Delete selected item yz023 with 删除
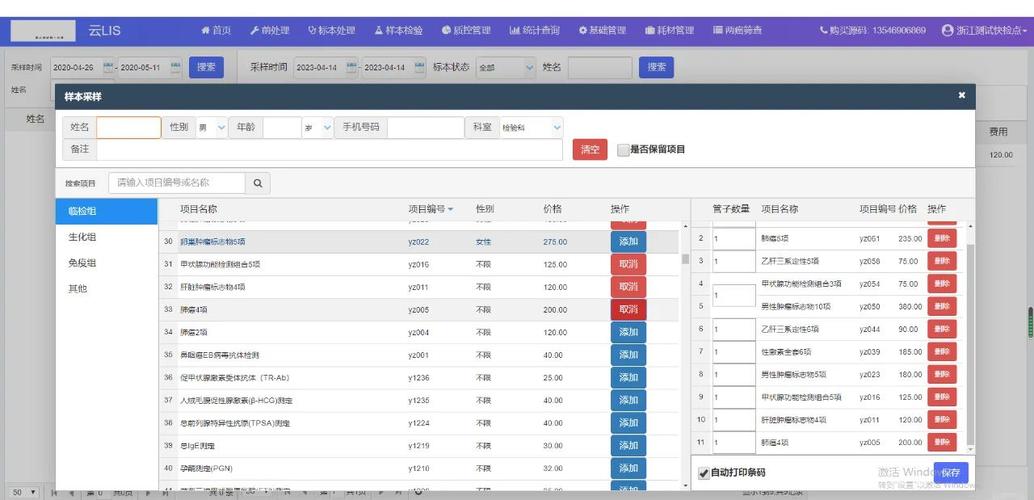This screenshot has width=1034, height=500. [942, 374]
